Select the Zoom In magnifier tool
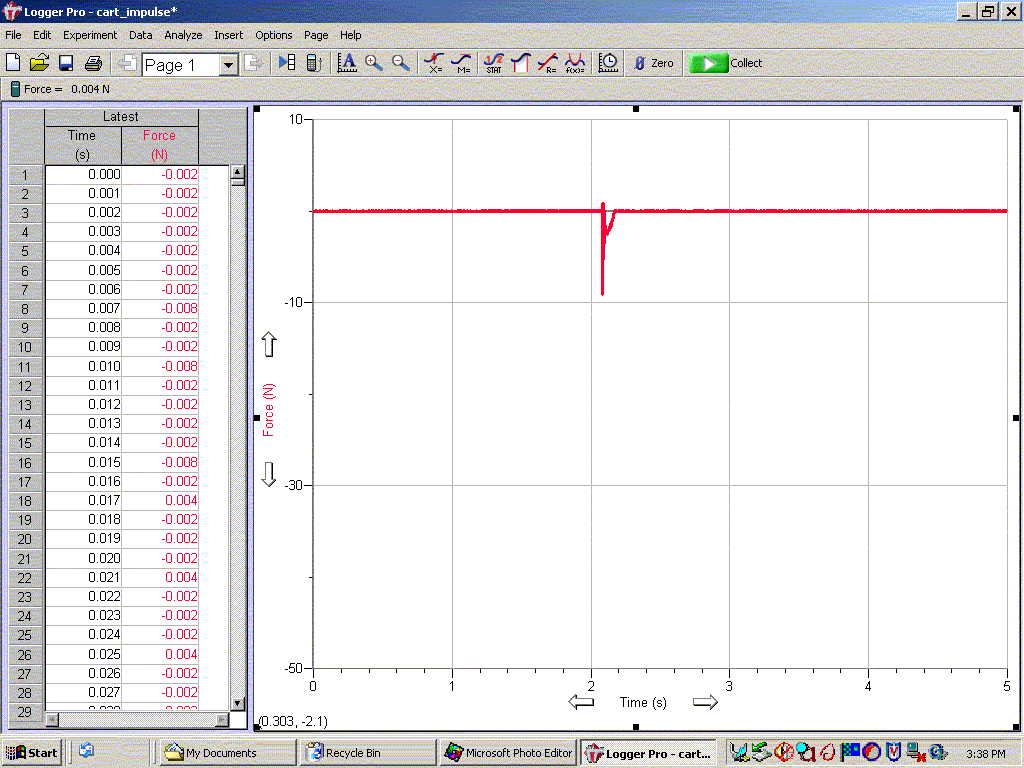Viewport: 1024px width, 768px height. (374, 63)
